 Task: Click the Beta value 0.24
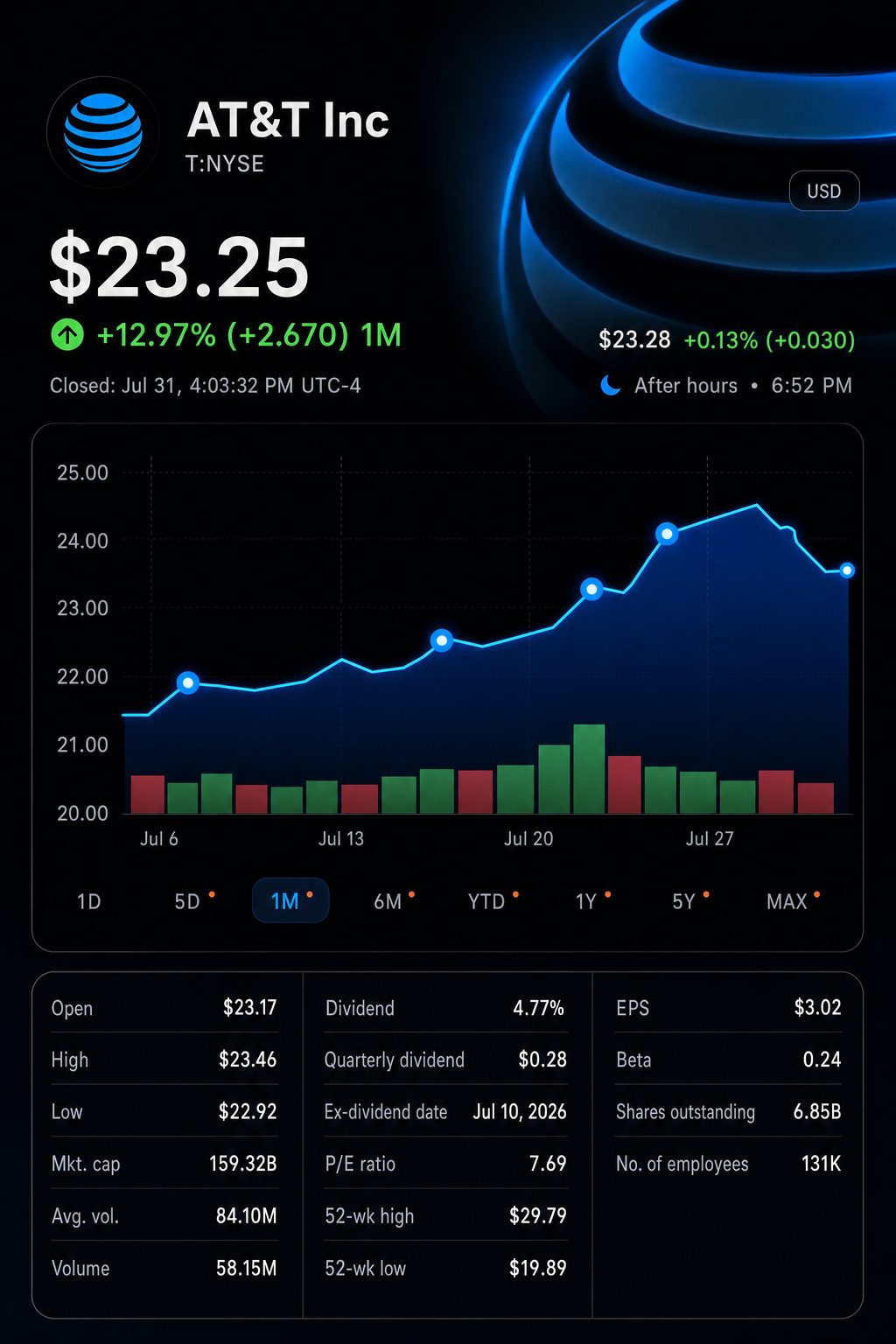point(822,1060)
